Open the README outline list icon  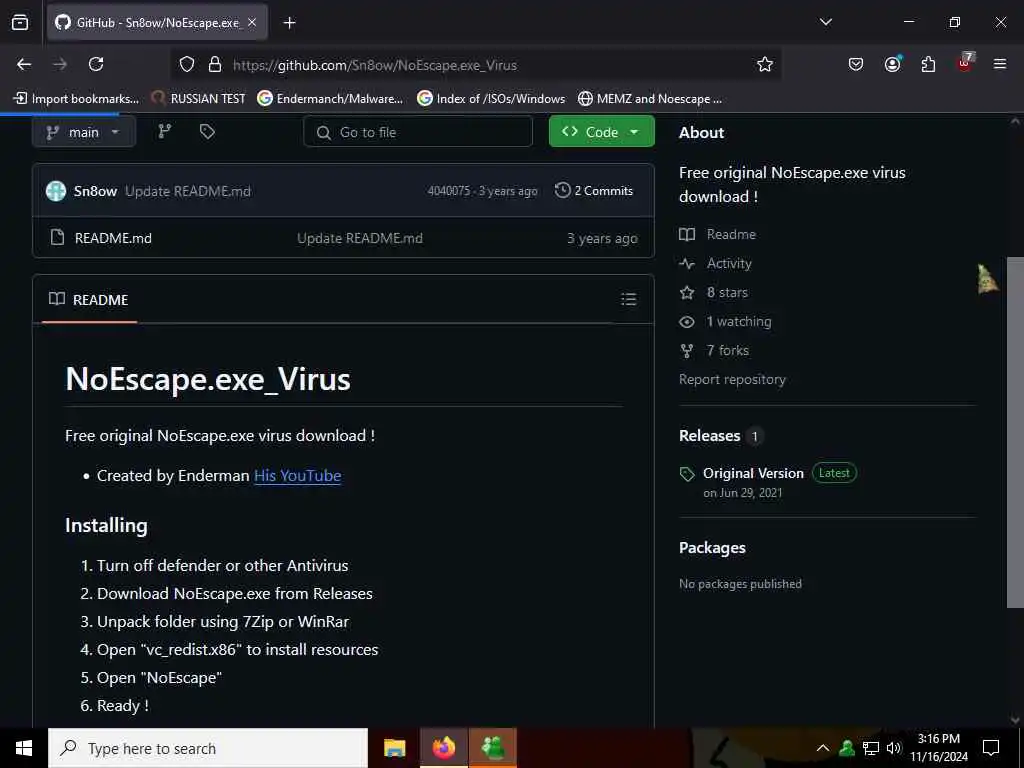coord(628,299)
